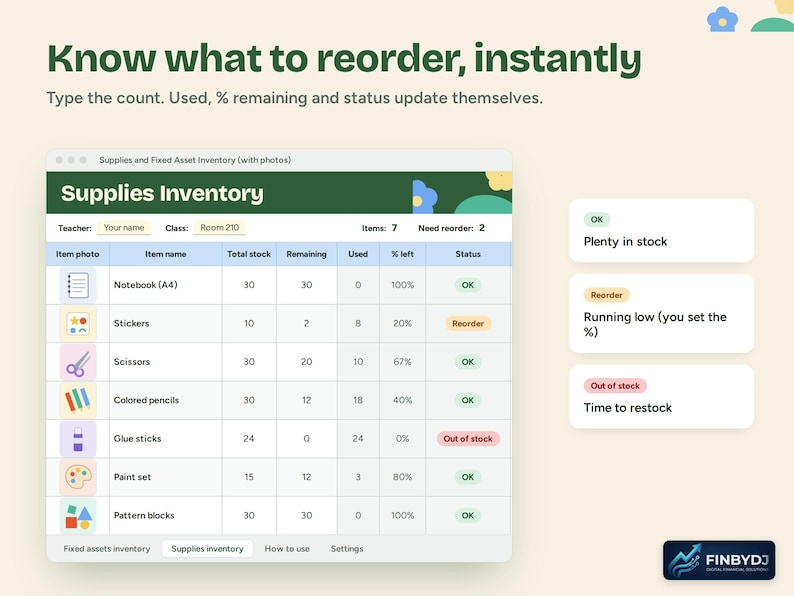Switch to the Settings tab
Viewport: 794px width, 596px height.
(347, 549)
